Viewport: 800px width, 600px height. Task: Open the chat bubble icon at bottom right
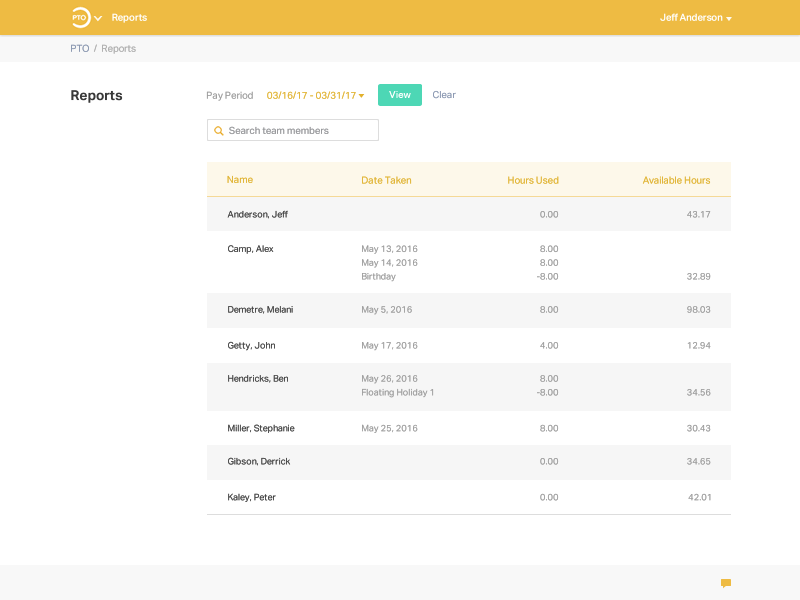pos(727,581)
